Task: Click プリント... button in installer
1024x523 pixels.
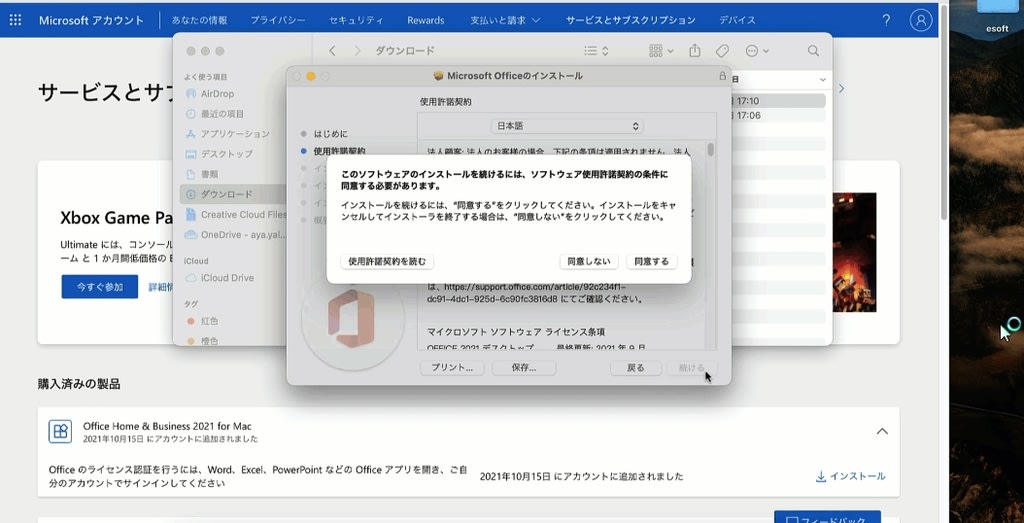Action: pyautogui.click(x=452, y=368)
